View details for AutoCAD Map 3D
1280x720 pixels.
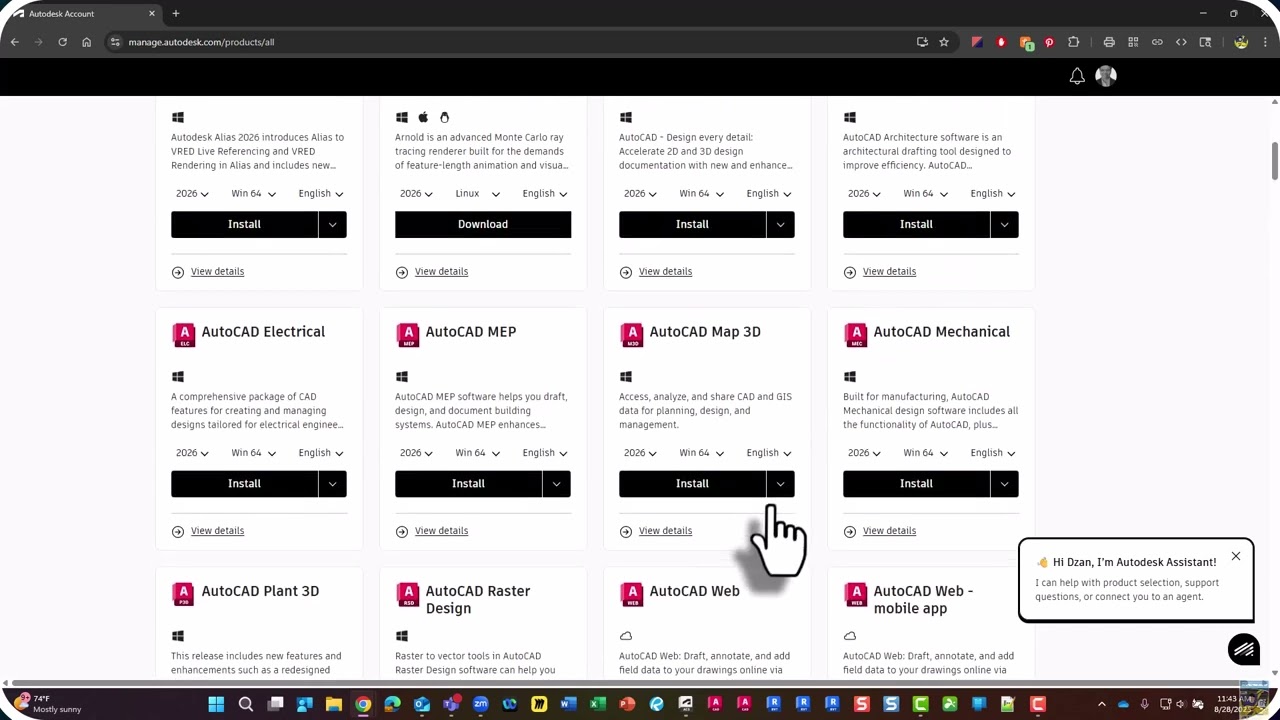665,531
